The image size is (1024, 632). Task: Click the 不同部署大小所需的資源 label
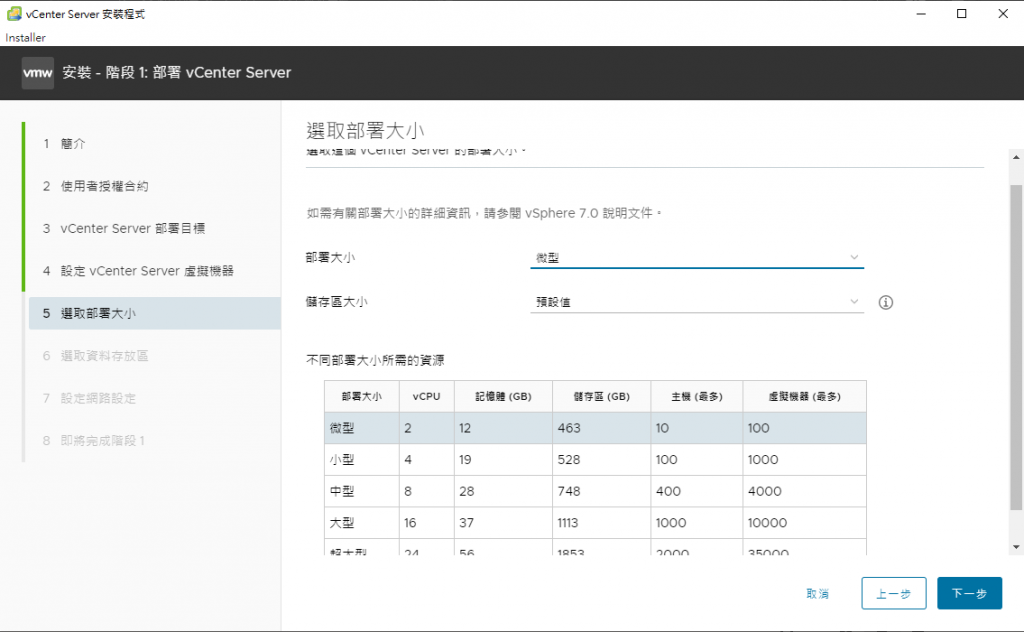(x=376, y=360)
